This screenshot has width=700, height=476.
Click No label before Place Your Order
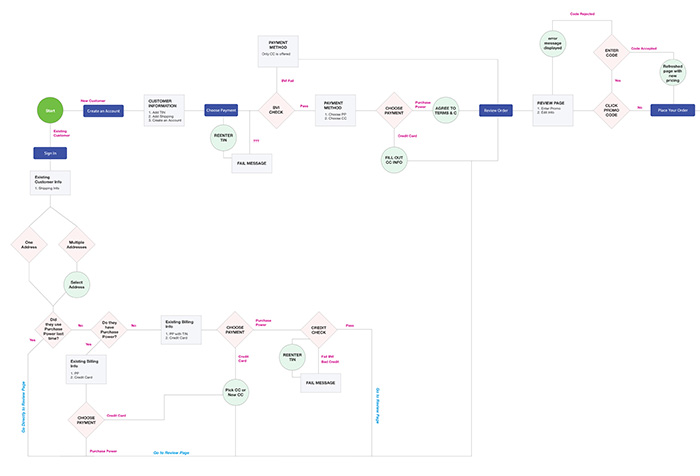[x=640, y=108]
